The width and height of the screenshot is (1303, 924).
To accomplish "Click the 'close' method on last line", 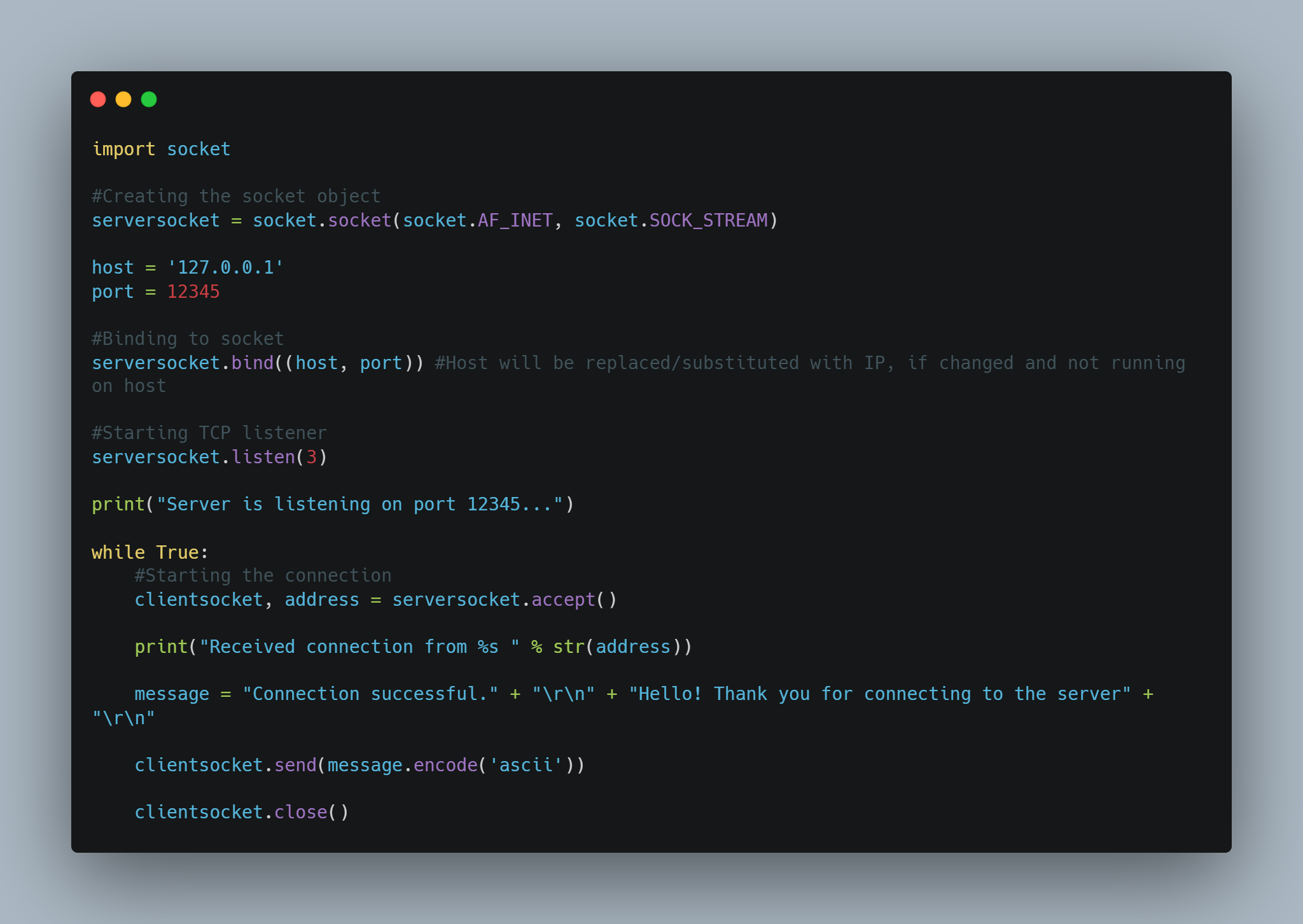I will 300,812.
